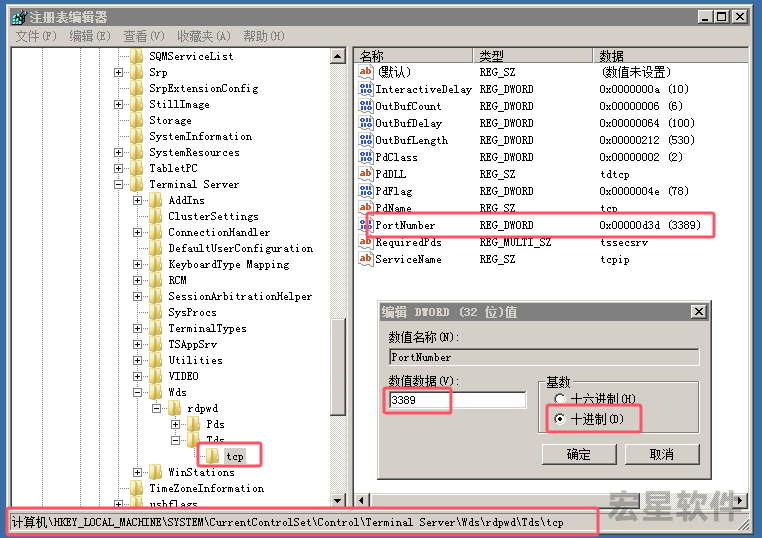Image resolution: width=762 pixels, height=538 pixels.
Task: Click the 数值数据 value input field
Action: pos(457,400)
